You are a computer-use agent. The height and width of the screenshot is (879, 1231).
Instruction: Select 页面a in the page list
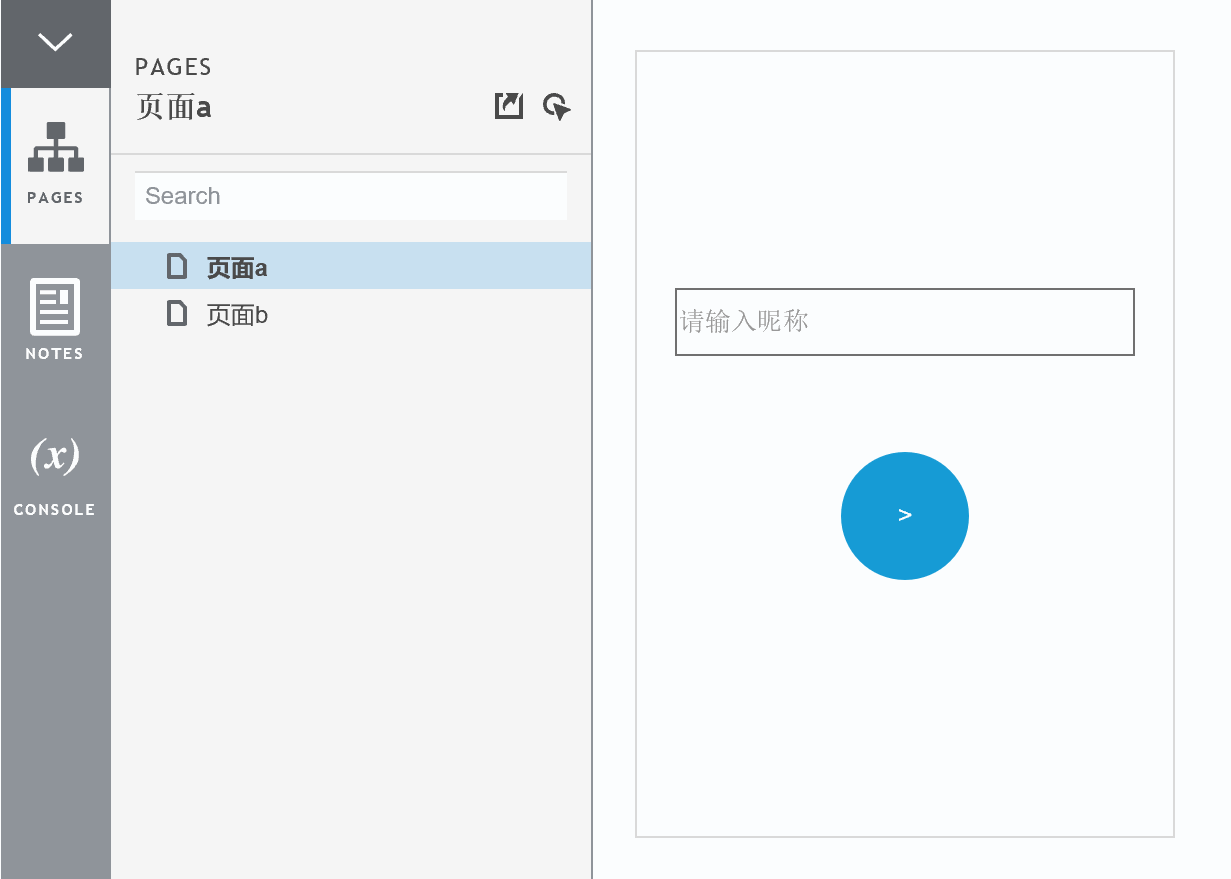[x=351, y=266]
